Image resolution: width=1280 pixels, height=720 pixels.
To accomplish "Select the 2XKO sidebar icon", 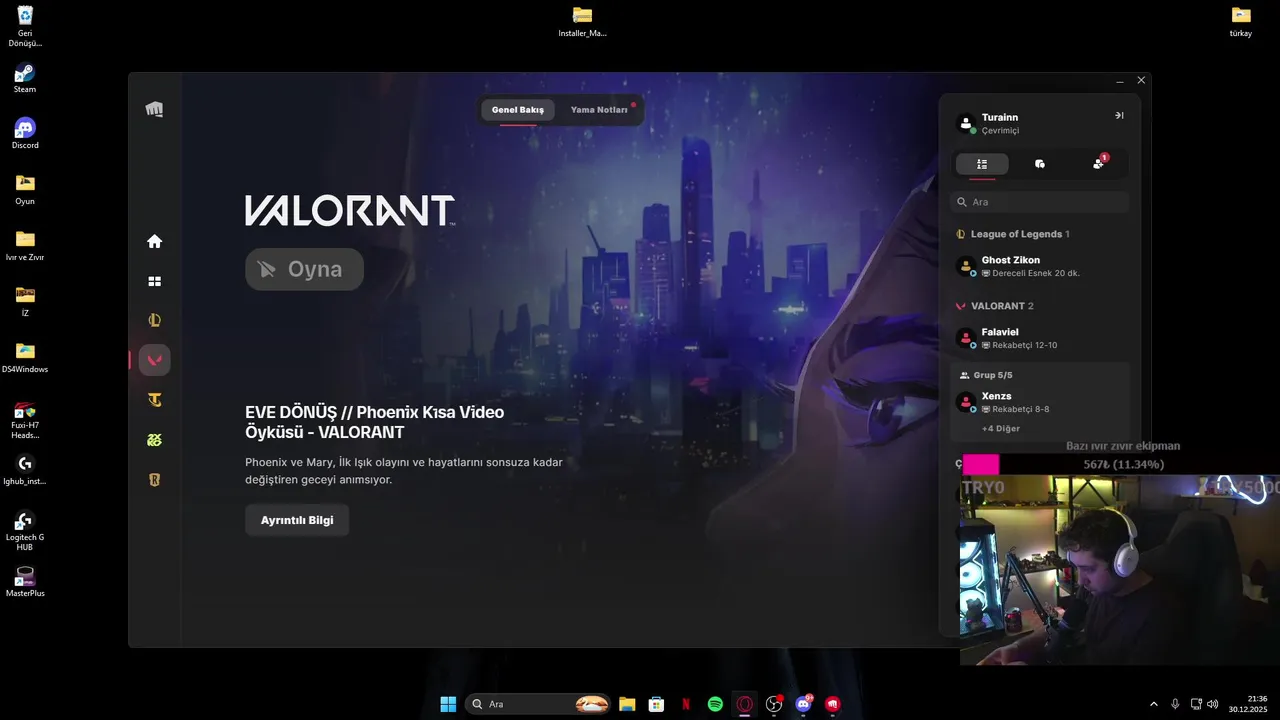I will pos(154,440).
